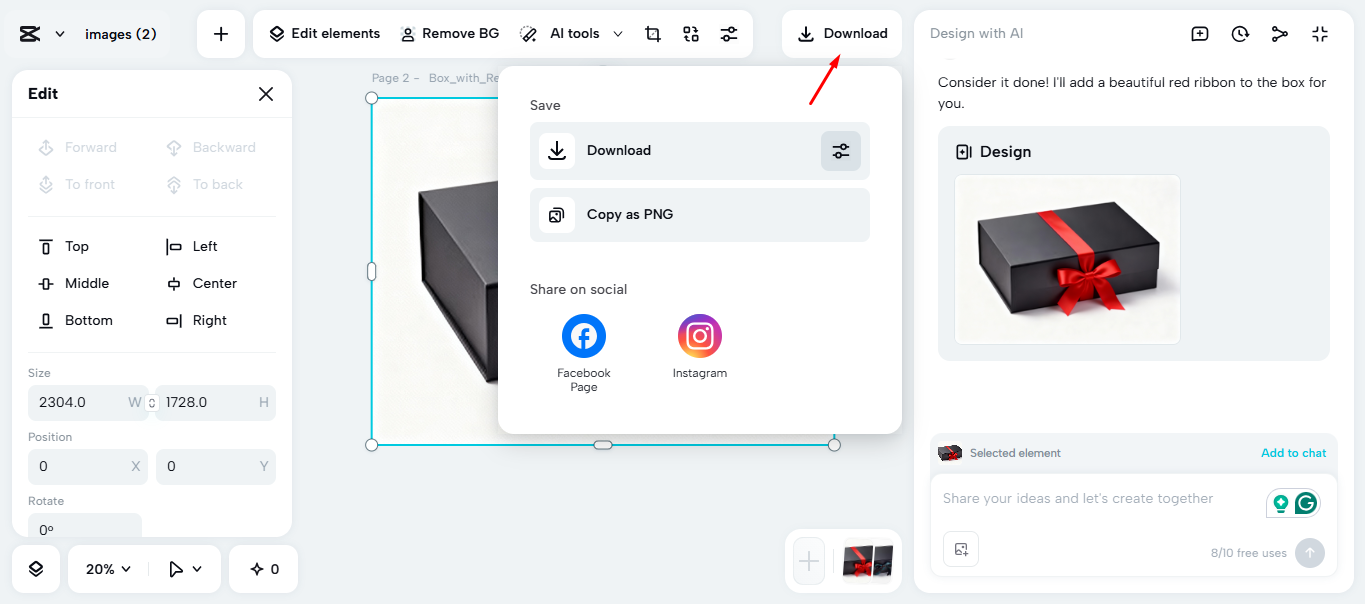1365x604 pixels.
Task: Click the X position field
Action: click(88, 467)
